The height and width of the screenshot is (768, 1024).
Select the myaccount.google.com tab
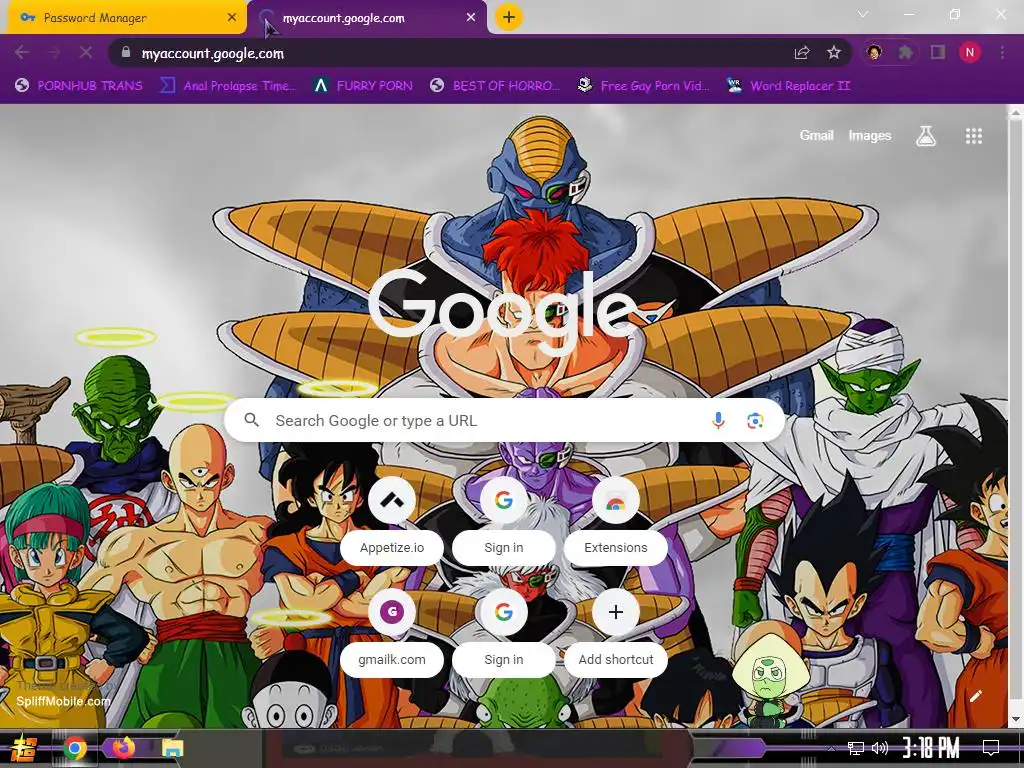click(x=367, y=18)
